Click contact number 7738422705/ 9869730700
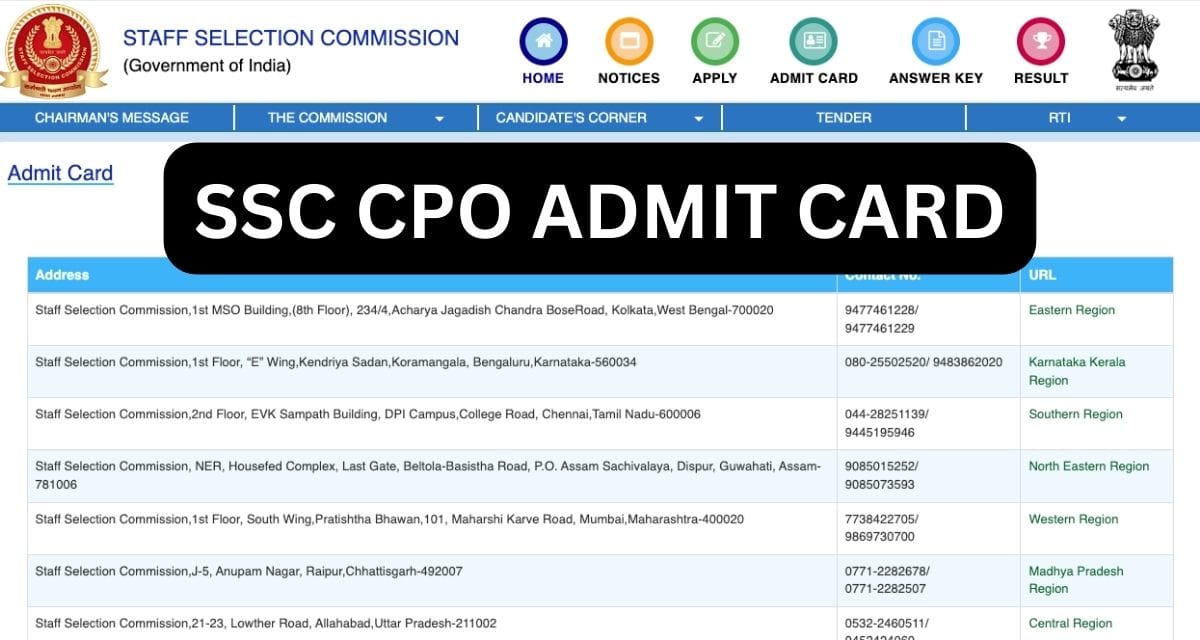The width and height of the screenshot is (1200, 640). coord(882,528)
